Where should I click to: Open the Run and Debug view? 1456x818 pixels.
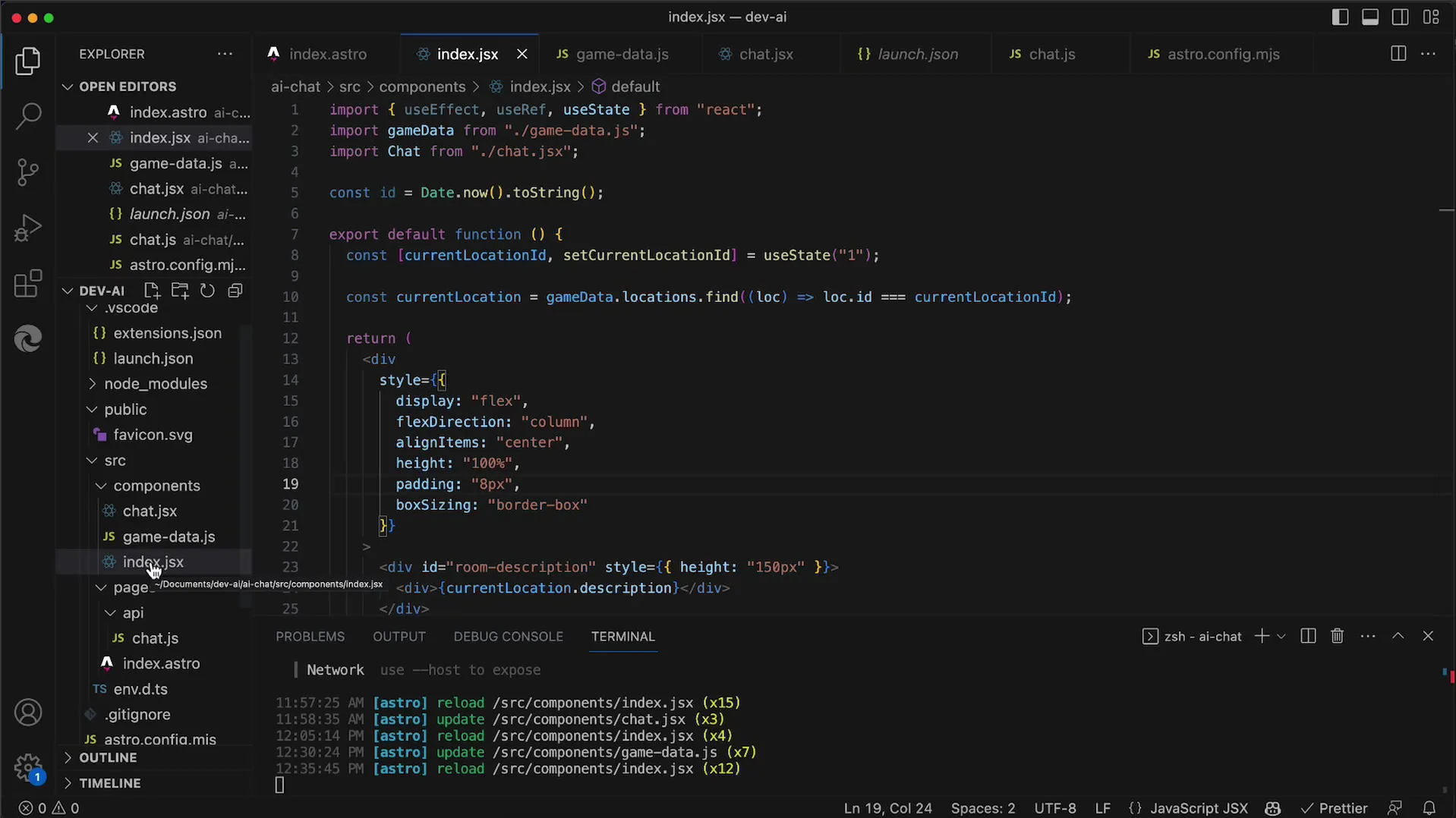[28, 228]
